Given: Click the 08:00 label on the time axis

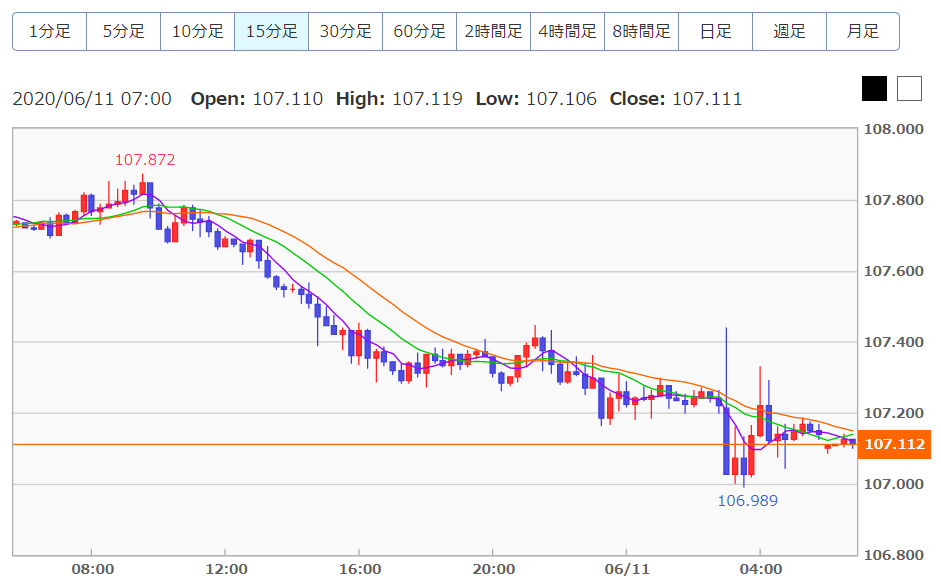Looking at the screenshot, I should 92,569.
